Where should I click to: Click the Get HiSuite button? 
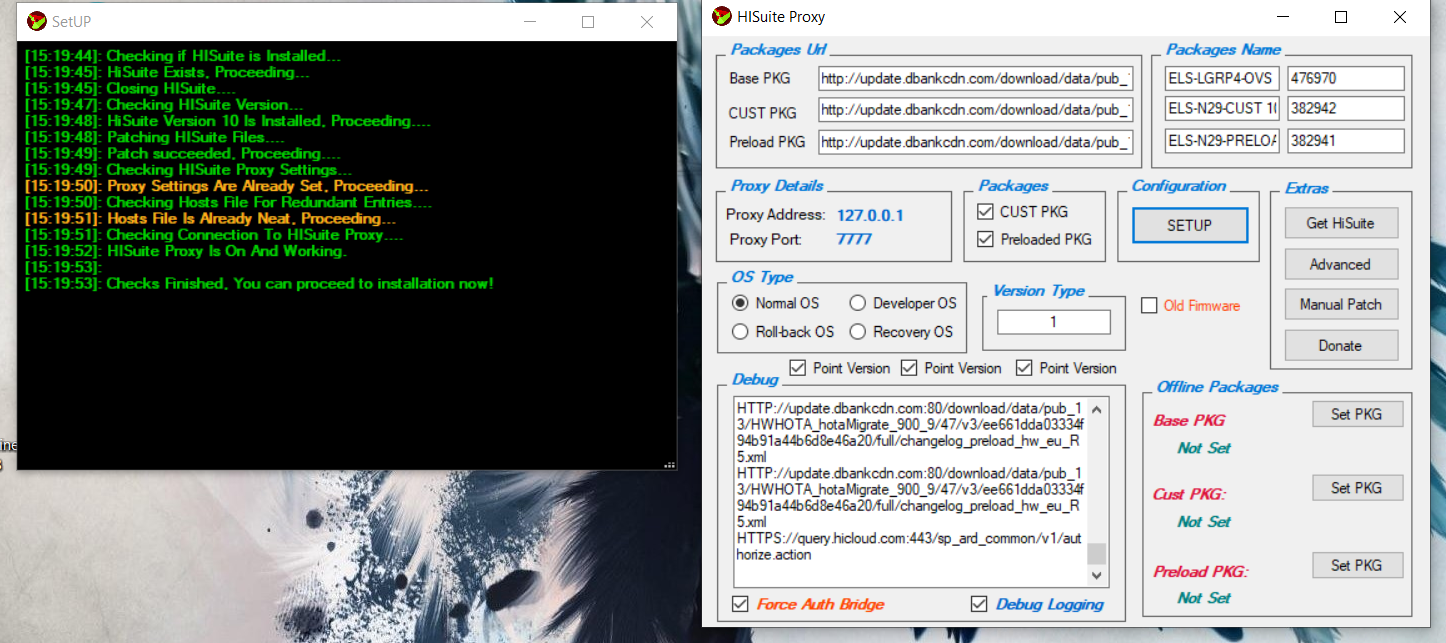tap(1340, 223)
